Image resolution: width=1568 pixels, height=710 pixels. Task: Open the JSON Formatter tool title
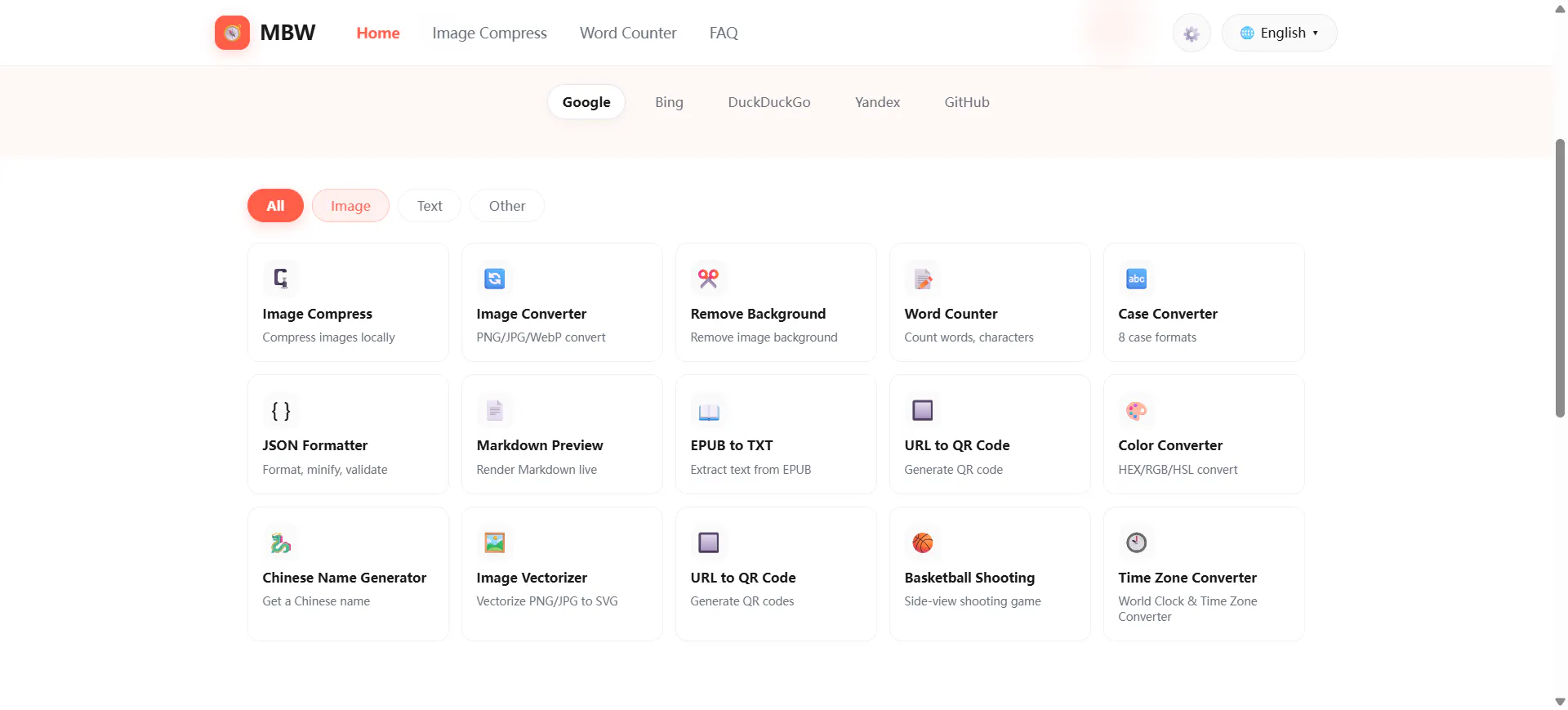pyautogui.click(x=315, y=445)
